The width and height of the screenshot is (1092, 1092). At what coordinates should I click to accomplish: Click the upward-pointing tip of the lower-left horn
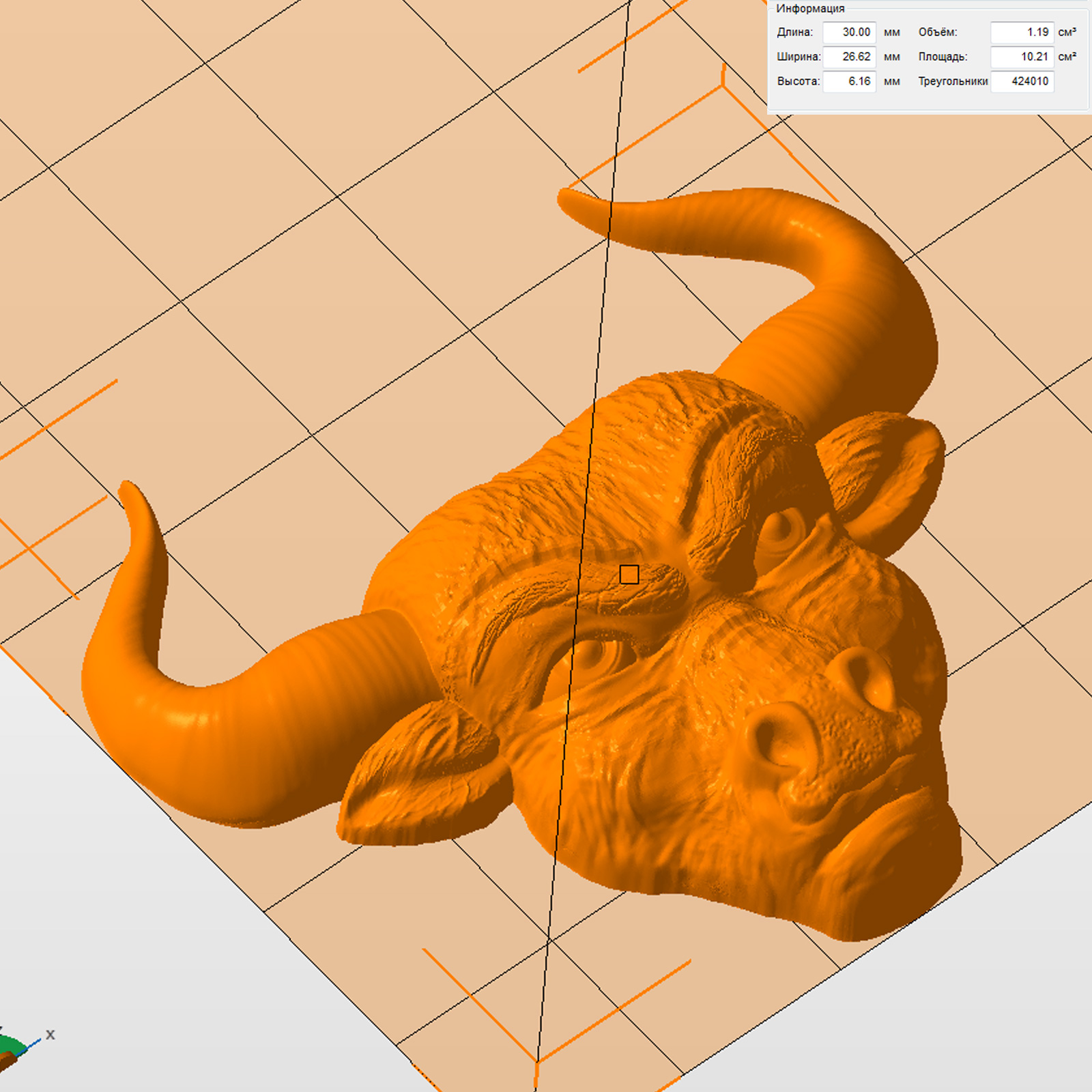click(128, 488)
